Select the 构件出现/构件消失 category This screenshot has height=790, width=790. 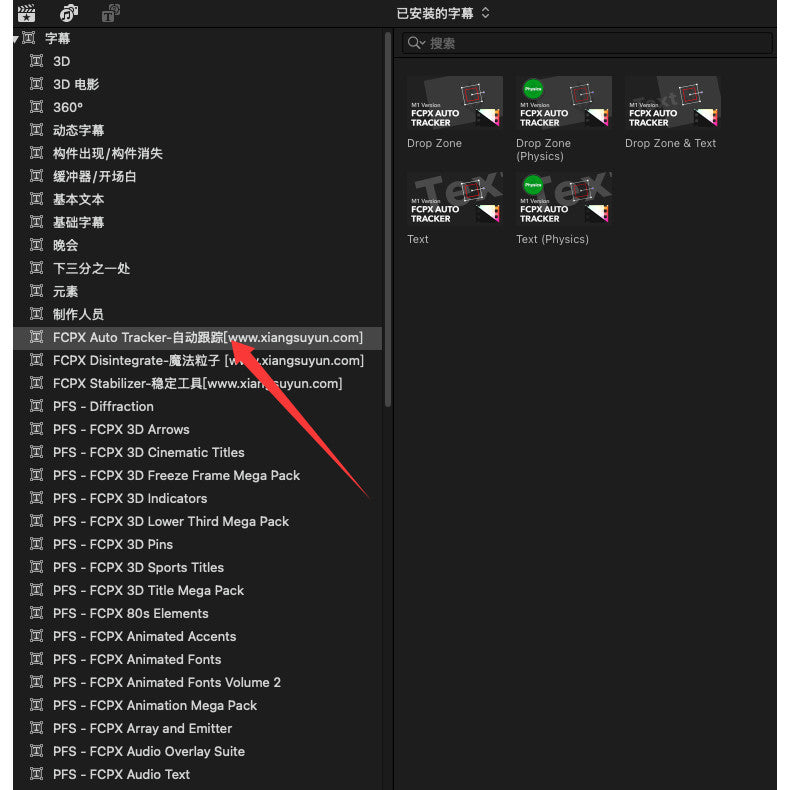[198, 153]
